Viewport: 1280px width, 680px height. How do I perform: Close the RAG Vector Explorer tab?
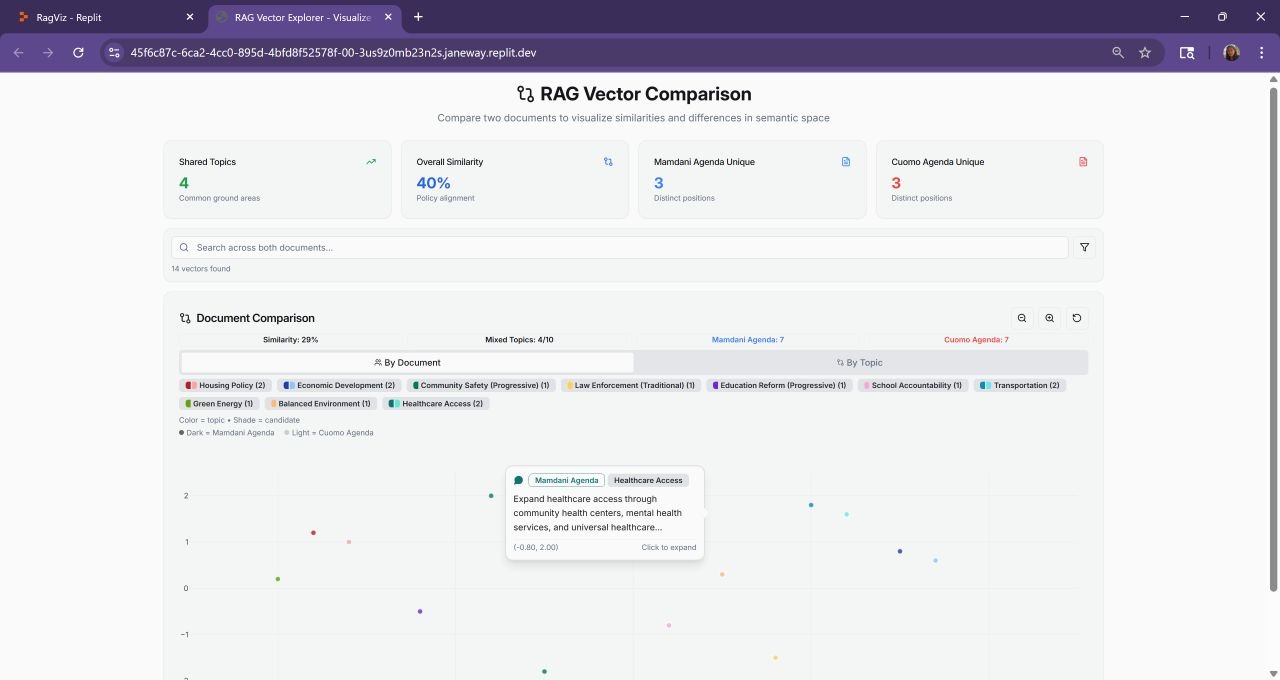pyautogui.click(x=388, y=17)
